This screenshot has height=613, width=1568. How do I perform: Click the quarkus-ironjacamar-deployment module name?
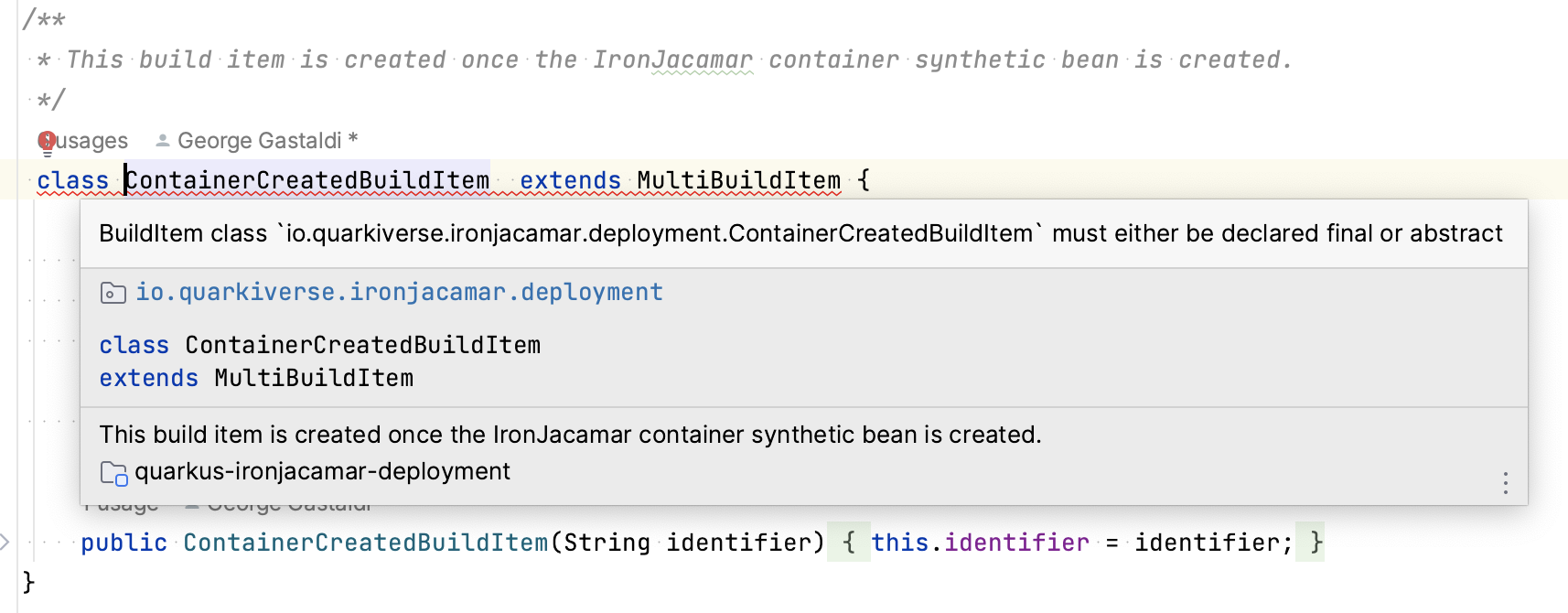(322, 472)
